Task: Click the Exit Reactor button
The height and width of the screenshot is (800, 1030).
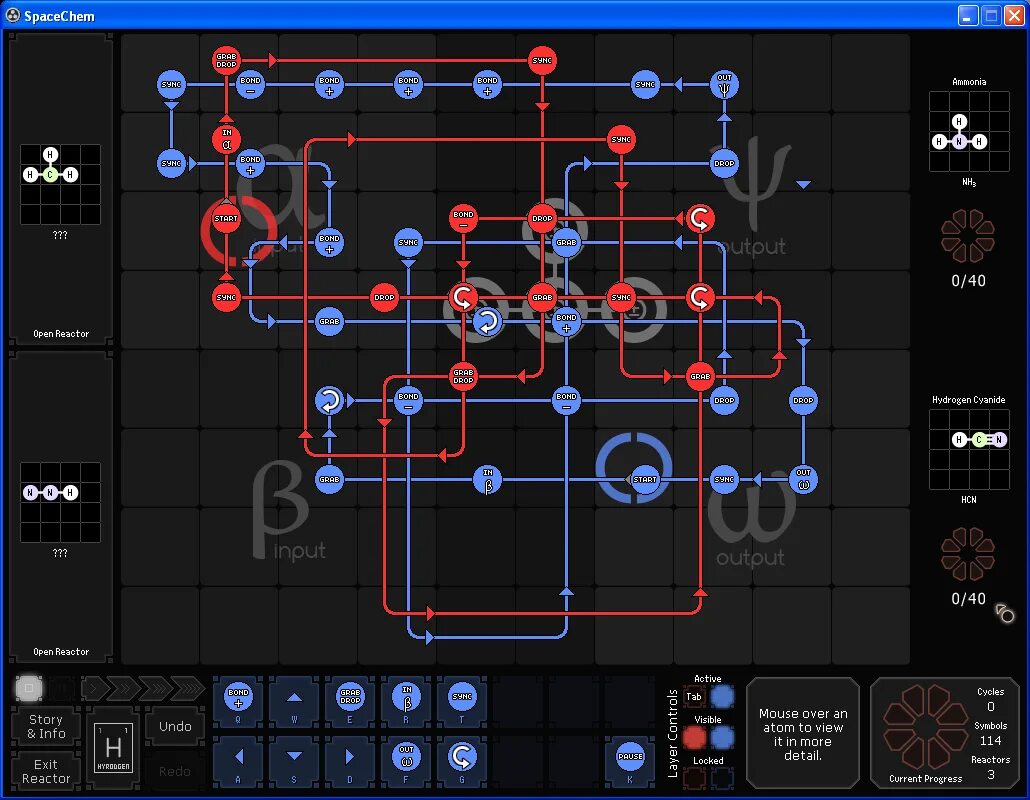Action: (46, 771)
